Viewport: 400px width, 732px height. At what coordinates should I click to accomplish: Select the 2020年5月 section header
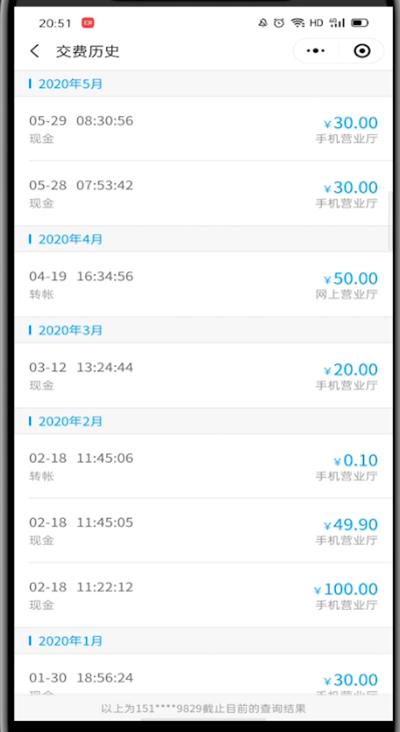[204, 84]
